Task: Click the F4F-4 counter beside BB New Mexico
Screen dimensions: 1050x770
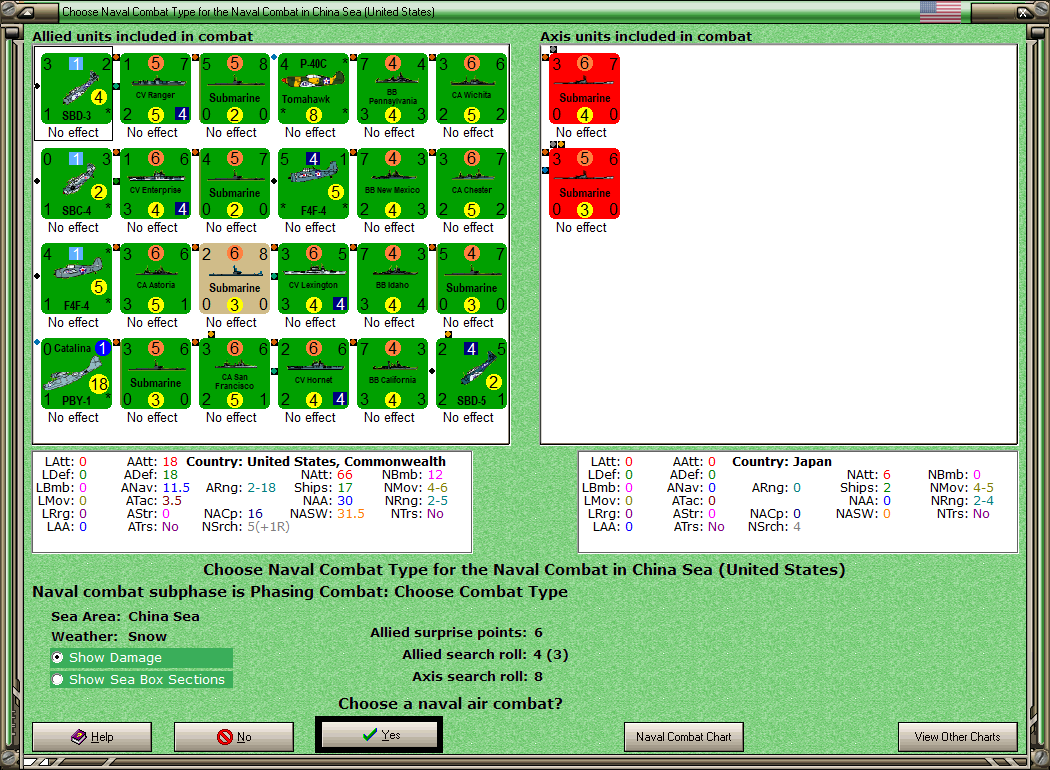Action: coord(313,184)
